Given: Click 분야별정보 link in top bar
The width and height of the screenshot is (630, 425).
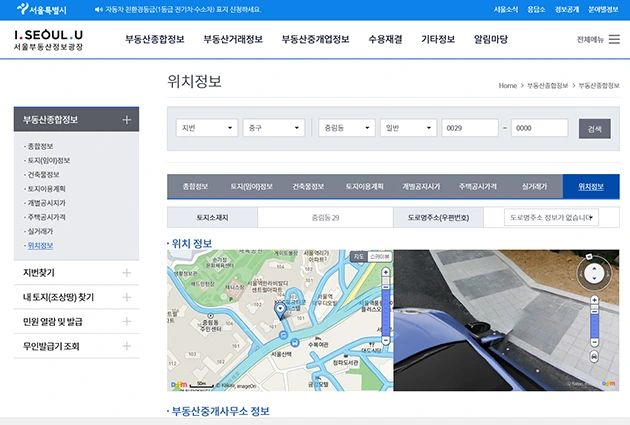Looking at the screenshot, I should (603, 9).
